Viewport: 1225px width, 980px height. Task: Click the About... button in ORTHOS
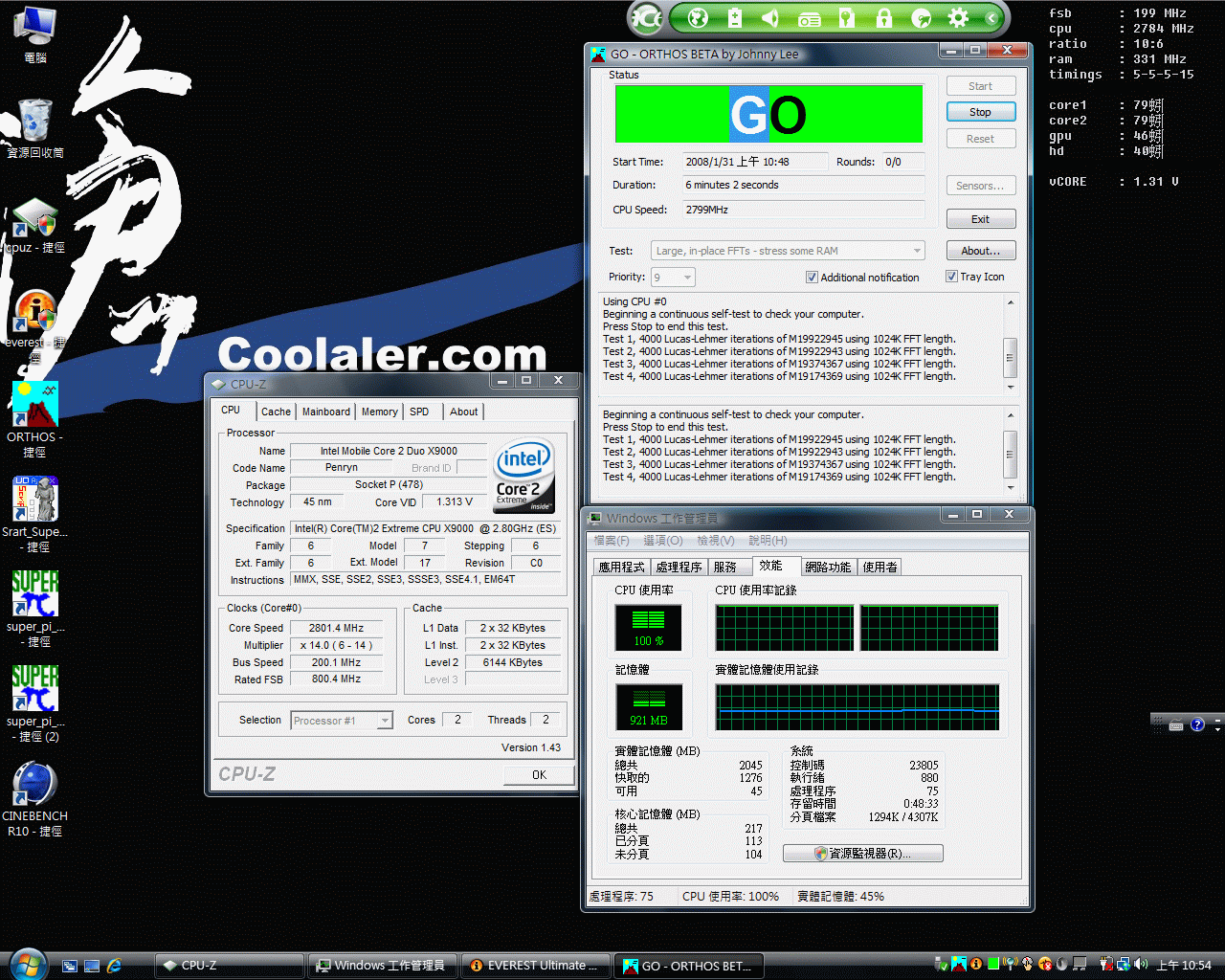pos(980,251)
